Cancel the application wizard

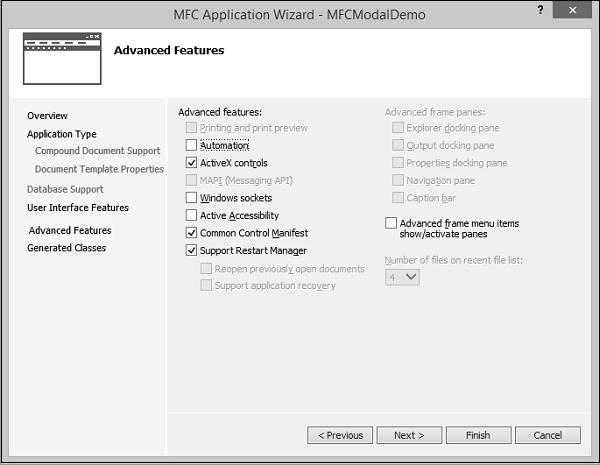click(548, 435)
